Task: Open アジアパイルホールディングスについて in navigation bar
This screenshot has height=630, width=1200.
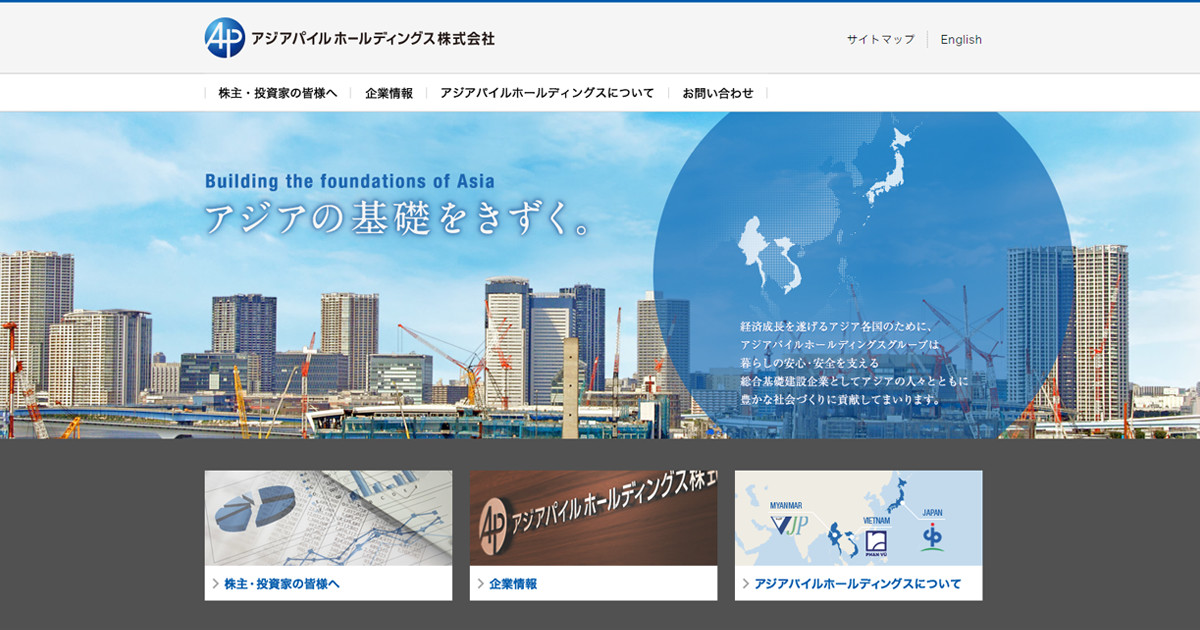Action: click(x=547, y=93)
